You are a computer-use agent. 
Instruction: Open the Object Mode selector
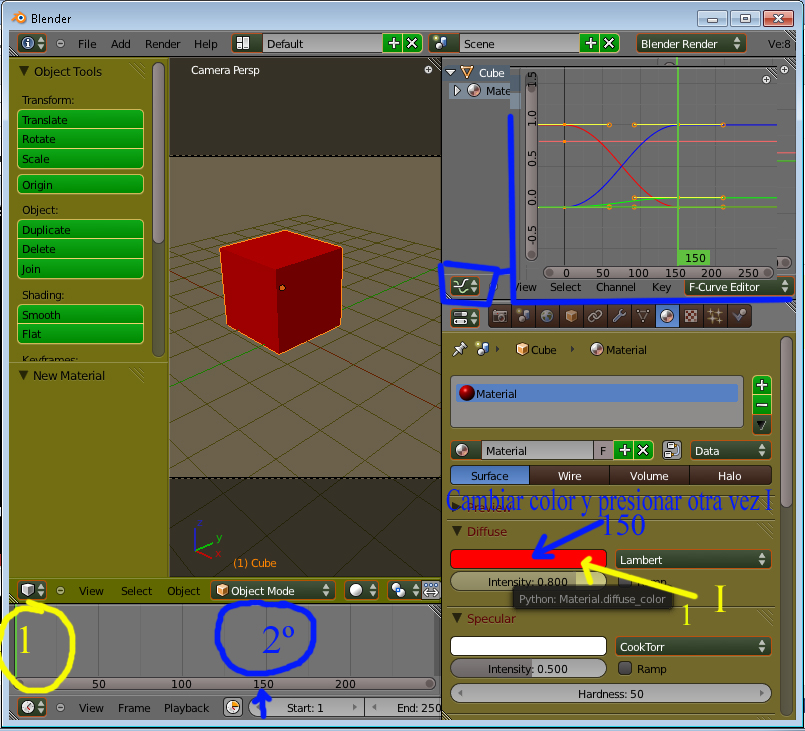pos(273,590)
